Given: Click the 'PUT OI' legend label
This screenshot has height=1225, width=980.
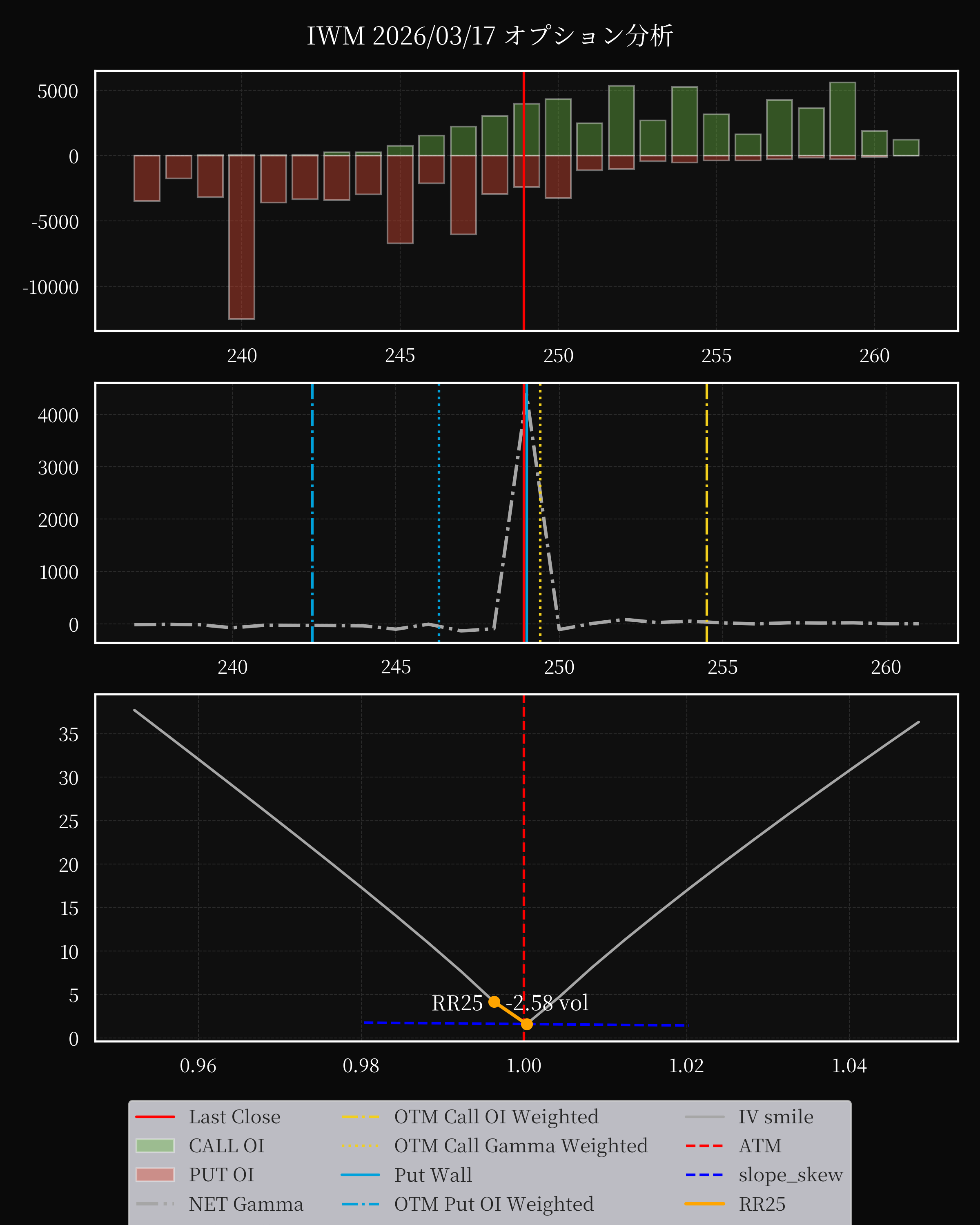Looking at the screenshot, I should coord(222,1174).
